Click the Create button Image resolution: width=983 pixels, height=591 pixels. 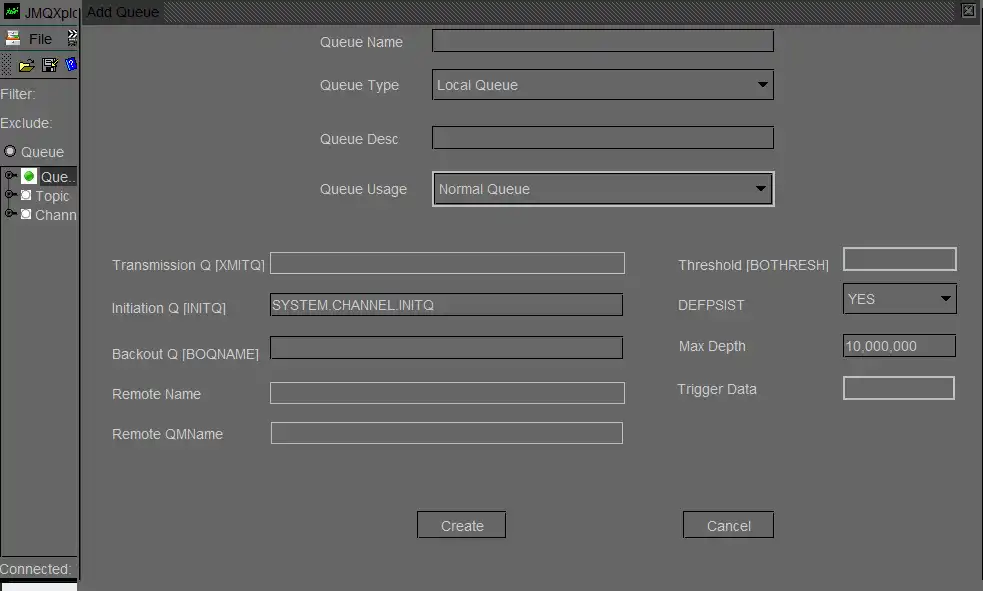[461, 525]
